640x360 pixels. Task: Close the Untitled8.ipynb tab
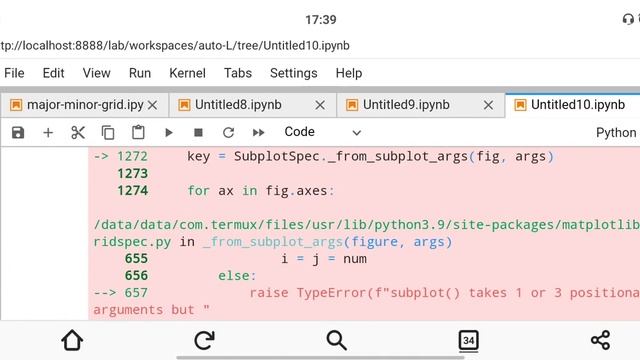320,105
